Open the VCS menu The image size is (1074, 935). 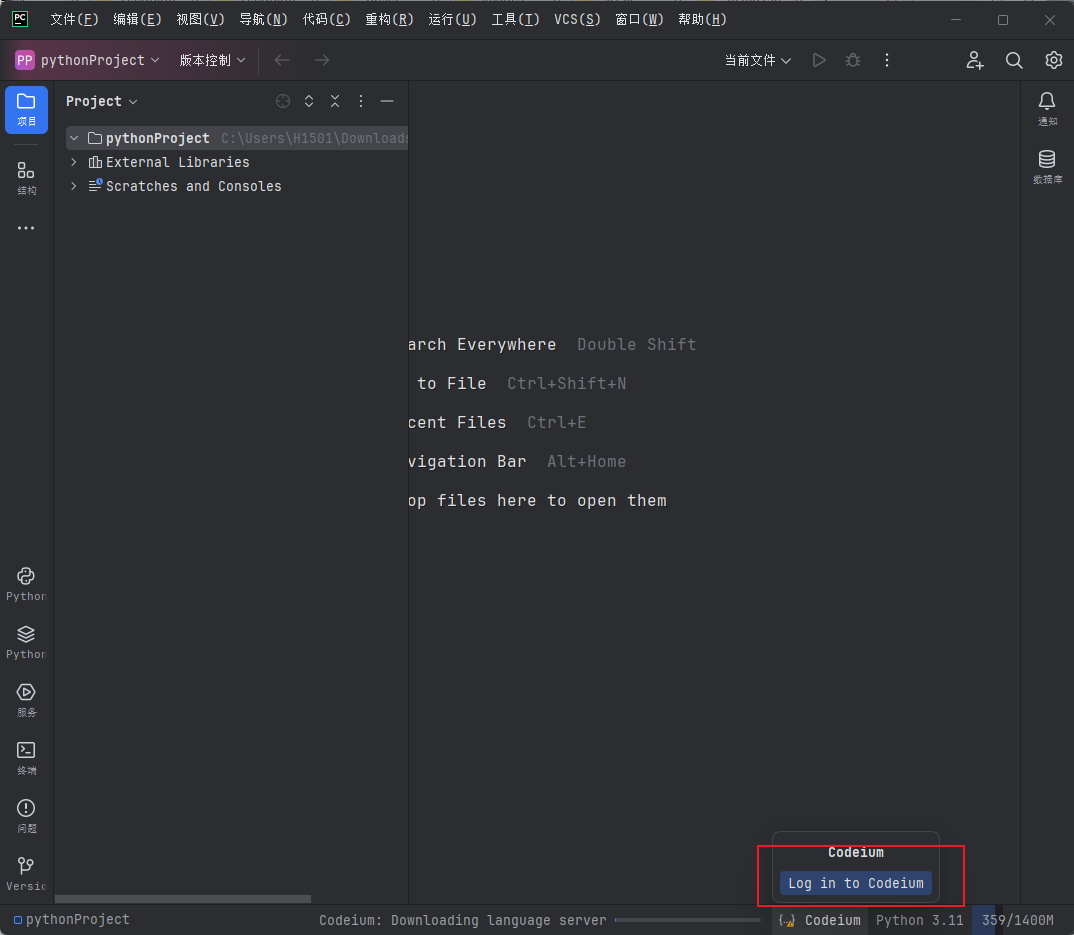pyautogui.click(x=577, y=19)
